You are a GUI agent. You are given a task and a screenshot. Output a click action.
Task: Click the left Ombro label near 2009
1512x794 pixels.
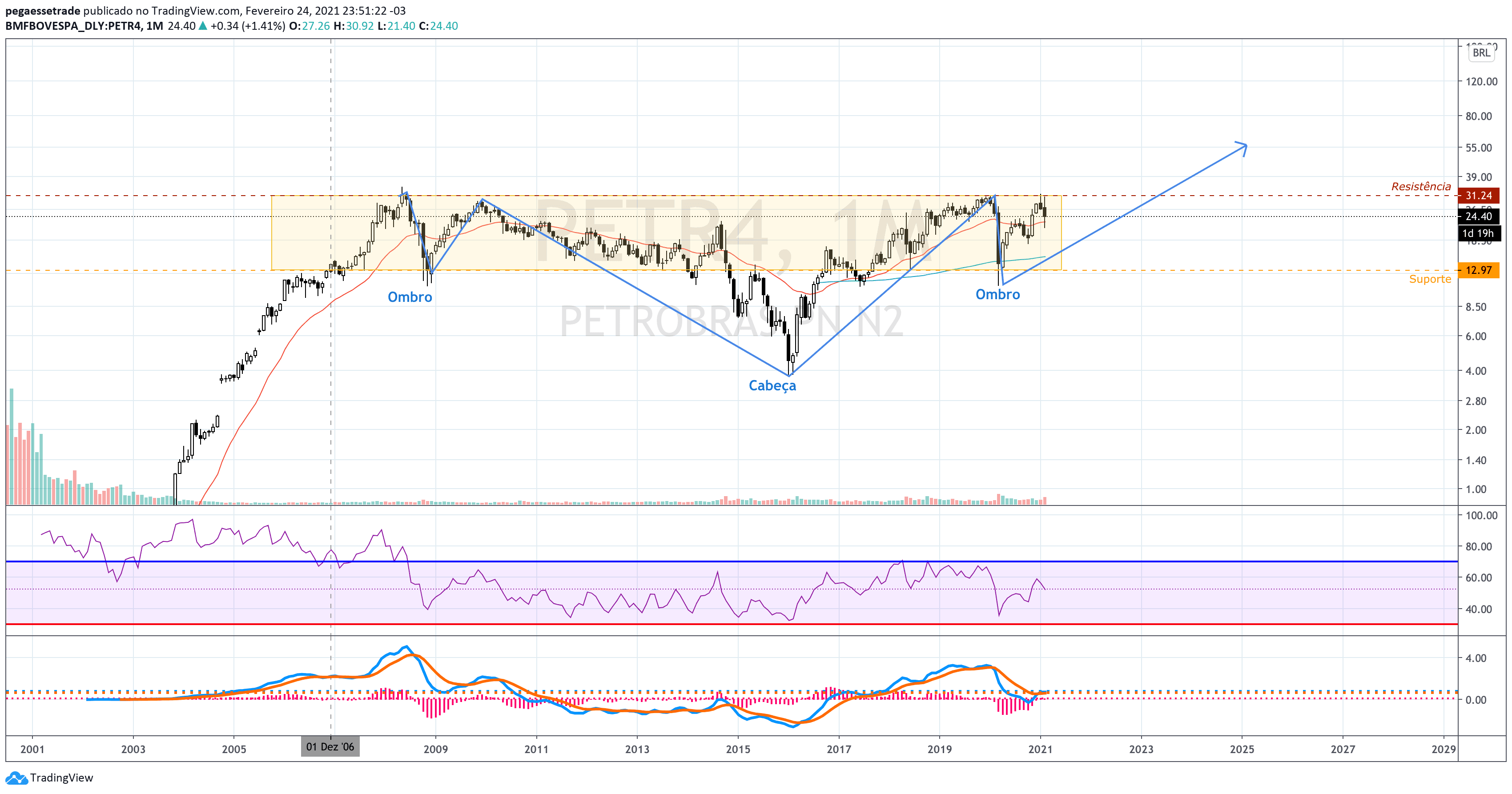[x=410, y=297]
